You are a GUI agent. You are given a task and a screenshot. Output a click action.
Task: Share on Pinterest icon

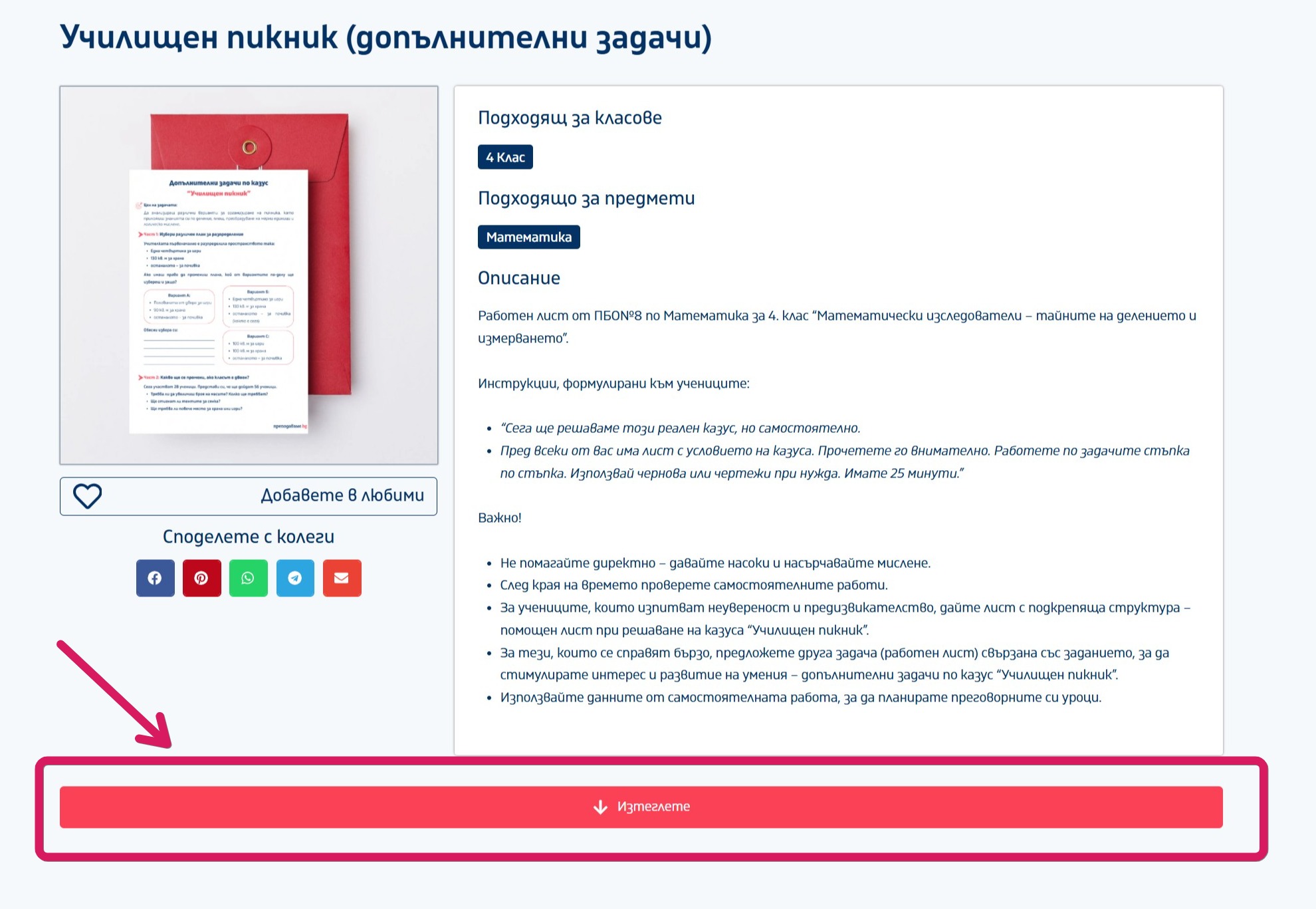[x=201, y=578]
